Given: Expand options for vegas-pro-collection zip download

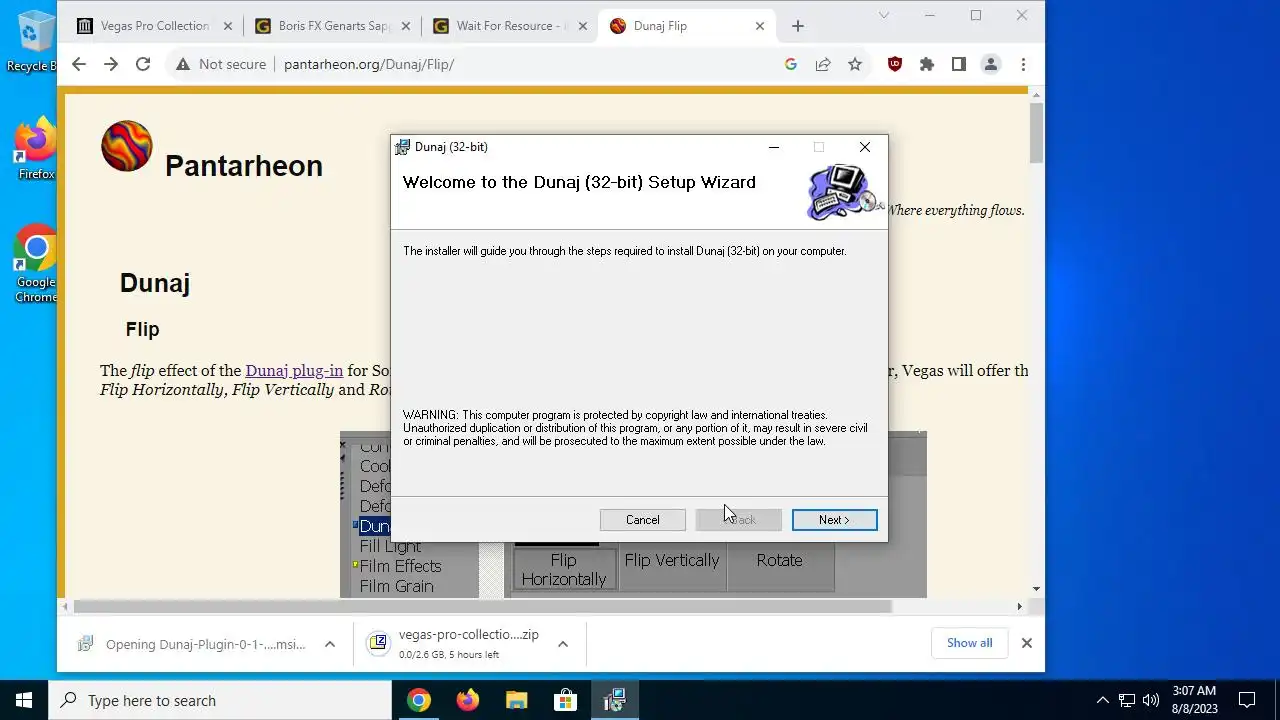Looking at the screenshot, I should coord(563,644).
